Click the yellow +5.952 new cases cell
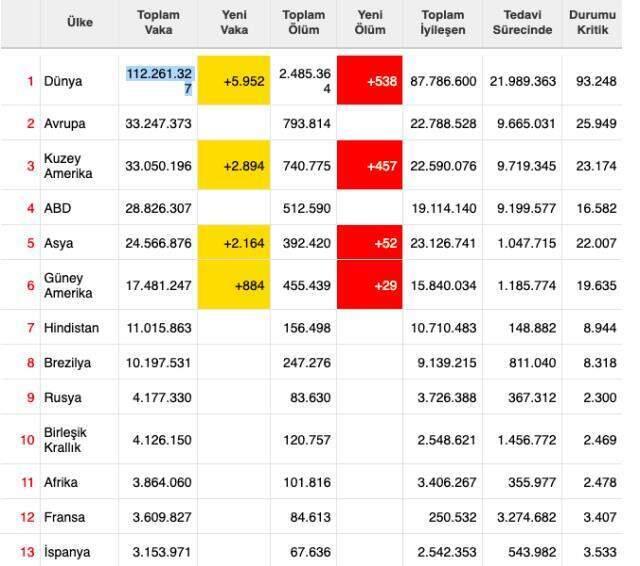This screenshot has width=640, height=566. 234,80
